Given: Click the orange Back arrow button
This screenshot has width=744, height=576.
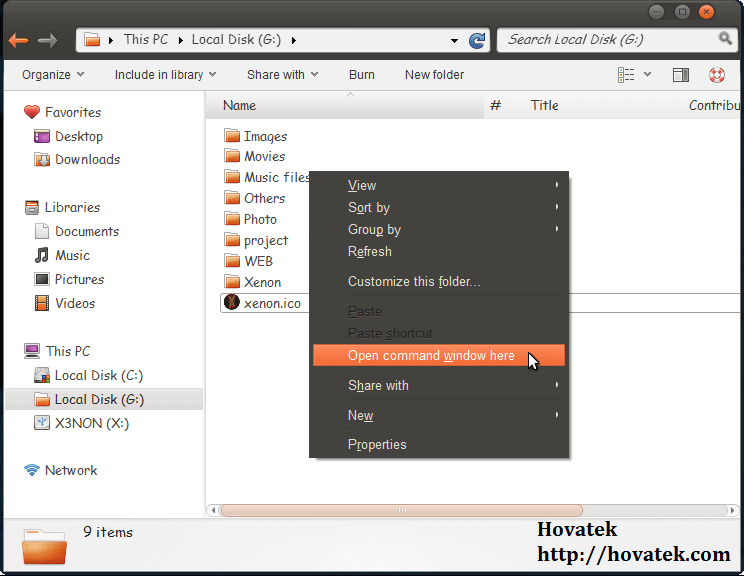Looking at the screenshot, I should (18, 40).
